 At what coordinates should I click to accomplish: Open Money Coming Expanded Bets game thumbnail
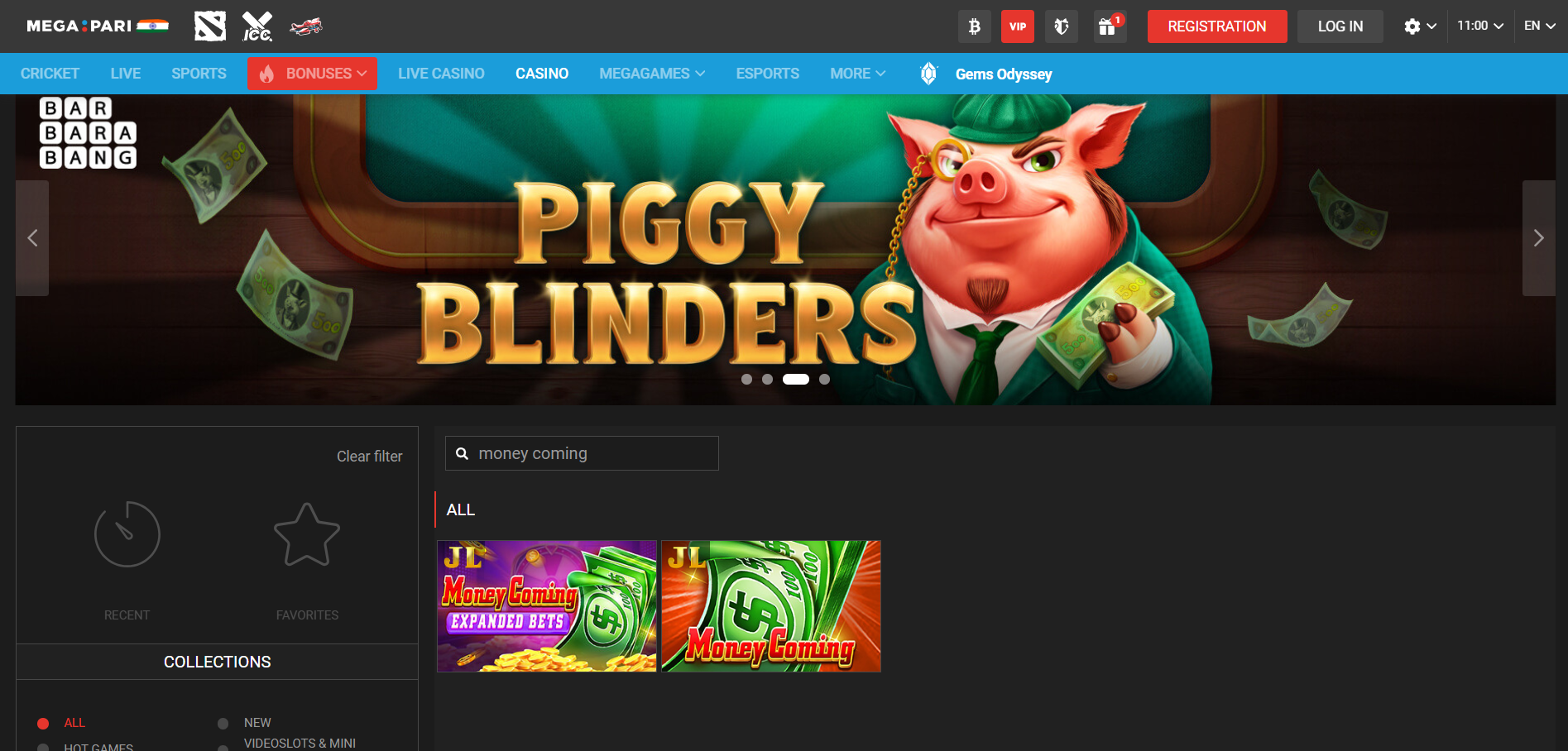click(x=546, y=606)
